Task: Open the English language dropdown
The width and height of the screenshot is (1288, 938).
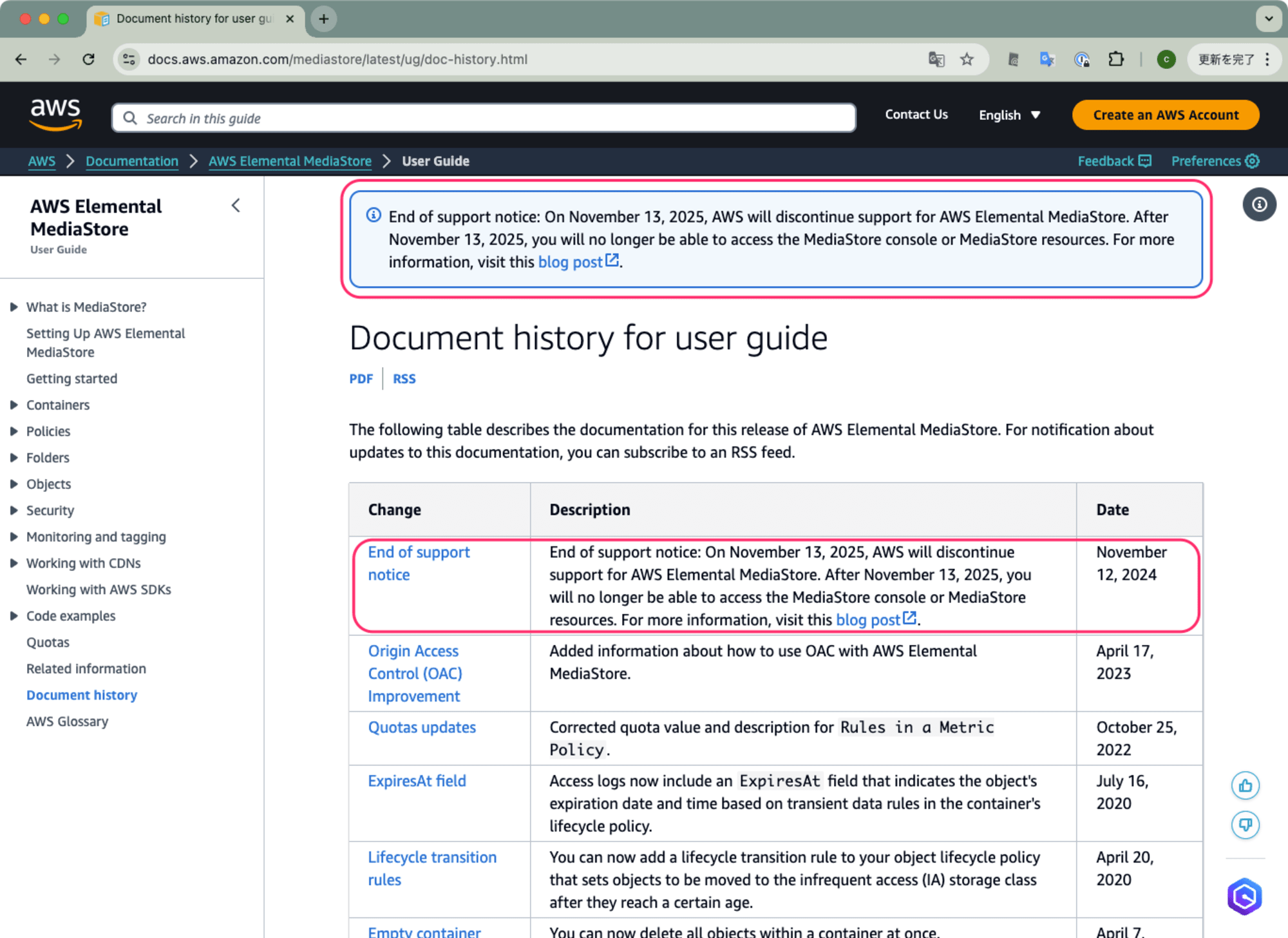Action: coord(1009,115)
